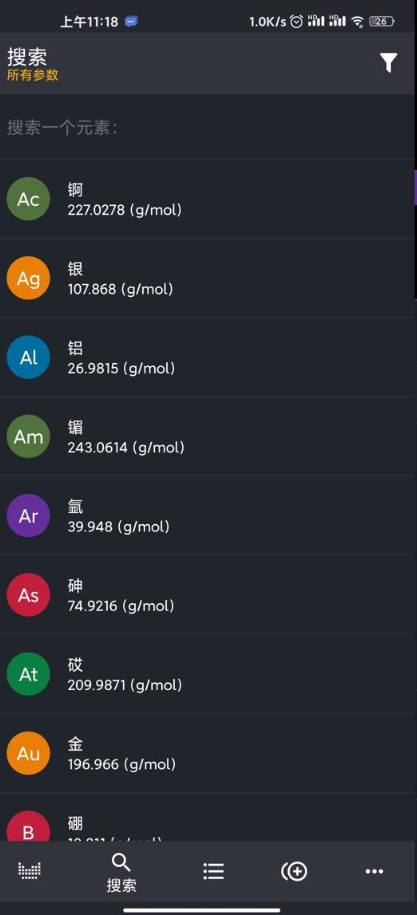Select the 搜索 tab in bottom bar

click(121, 872)
